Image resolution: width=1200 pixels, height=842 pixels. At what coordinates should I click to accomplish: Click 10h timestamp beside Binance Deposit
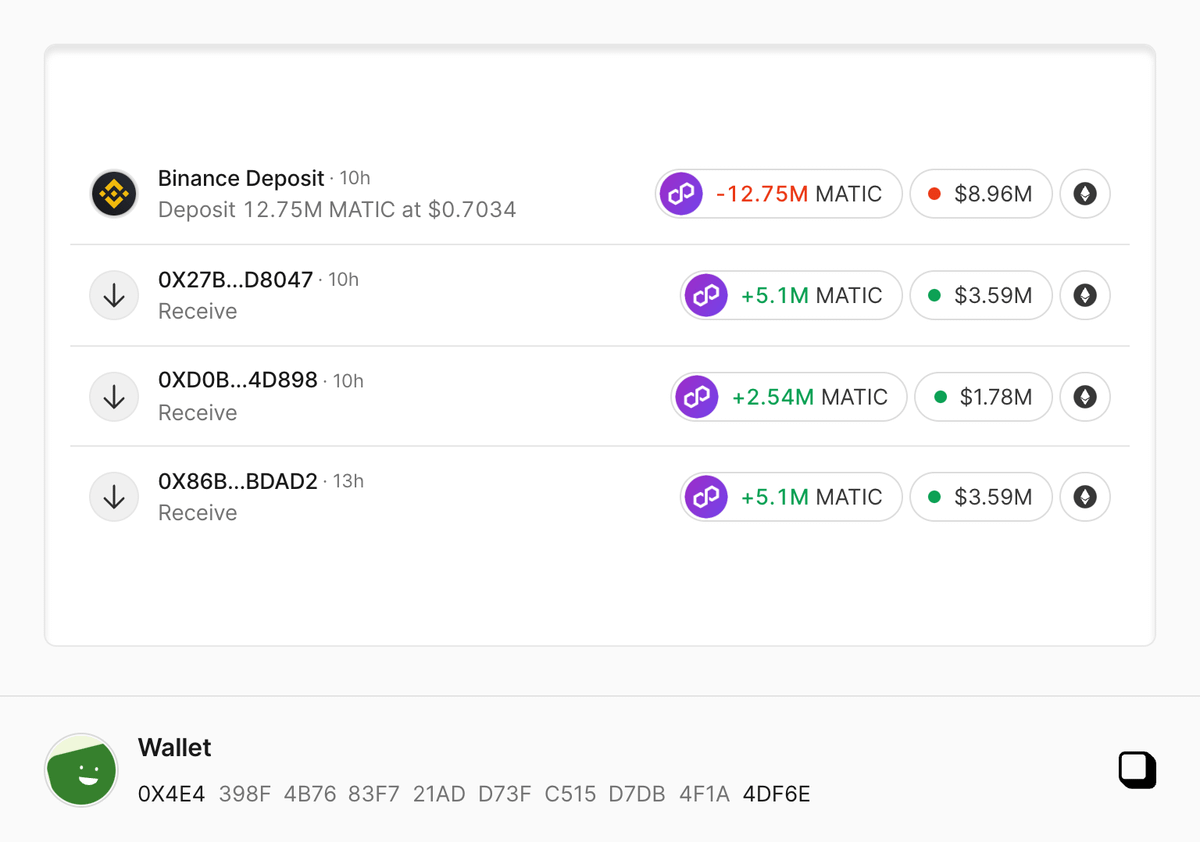[x=355, y=178]
